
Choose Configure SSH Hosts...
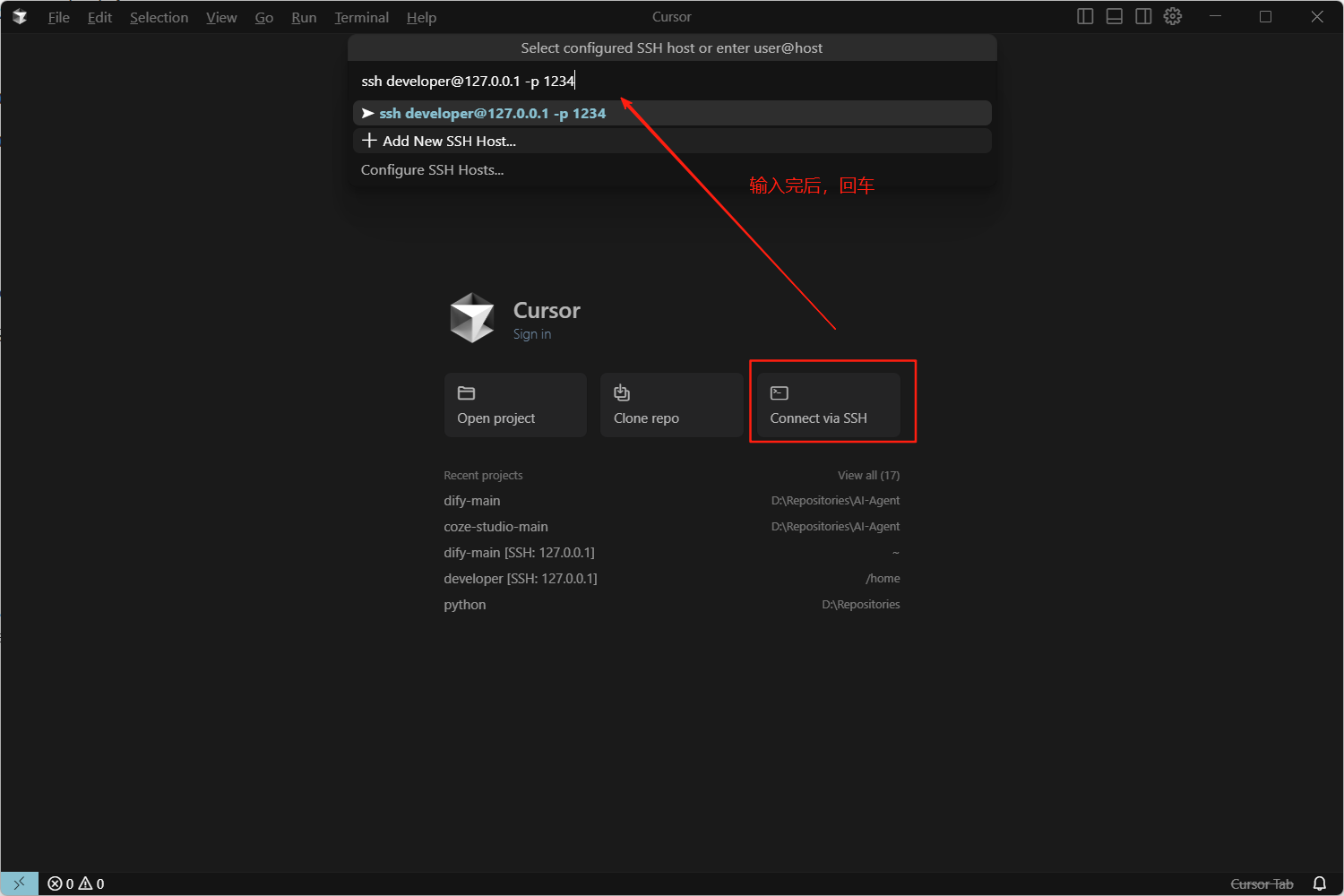pyautogui.click(x=672, y=169)
